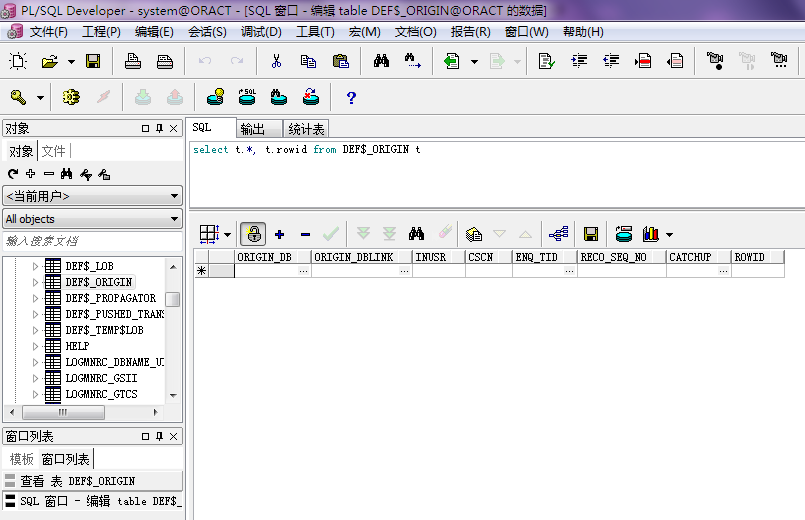Image resolution: width=805 pixels, height=520 pixels.
Task: Open the 文件(F) menu
Action: coord(48,32)
